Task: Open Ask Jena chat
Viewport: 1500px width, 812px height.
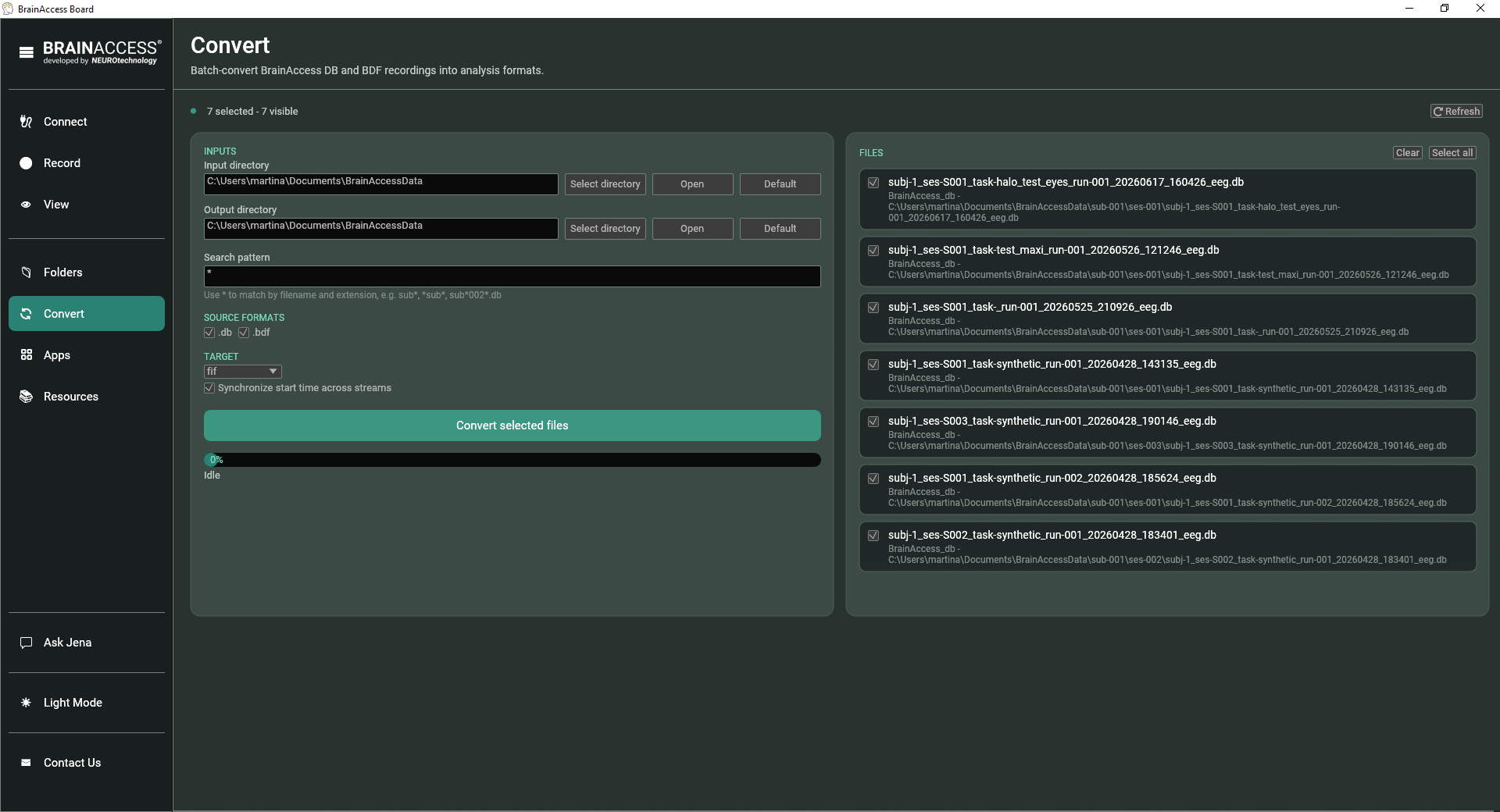Action: click(x=87, y=643)
